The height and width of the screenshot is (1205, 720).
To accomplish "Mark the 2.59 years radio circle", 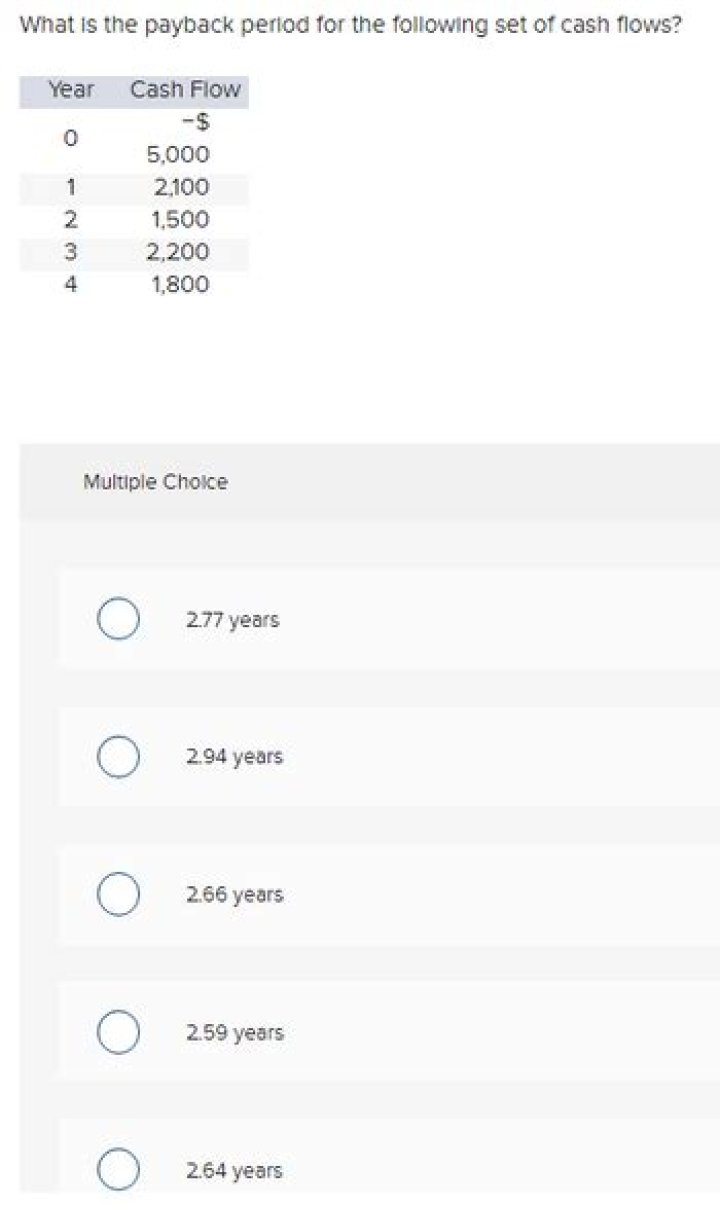I will pyautogui.click(x=118, y=1032).
